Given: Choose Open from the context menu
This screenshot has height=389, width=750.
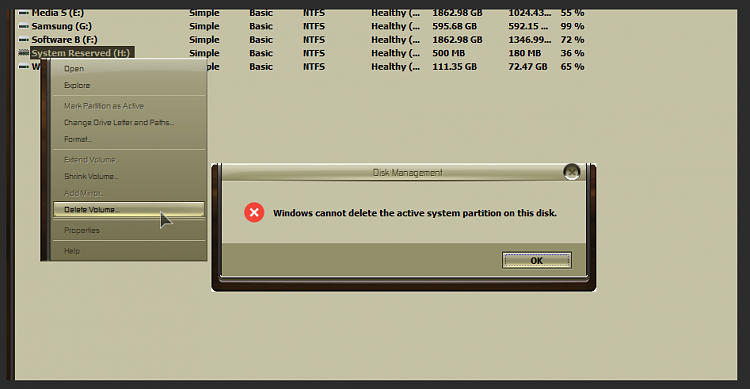Looking at the screenshot, I should click(x=74, y=68).
